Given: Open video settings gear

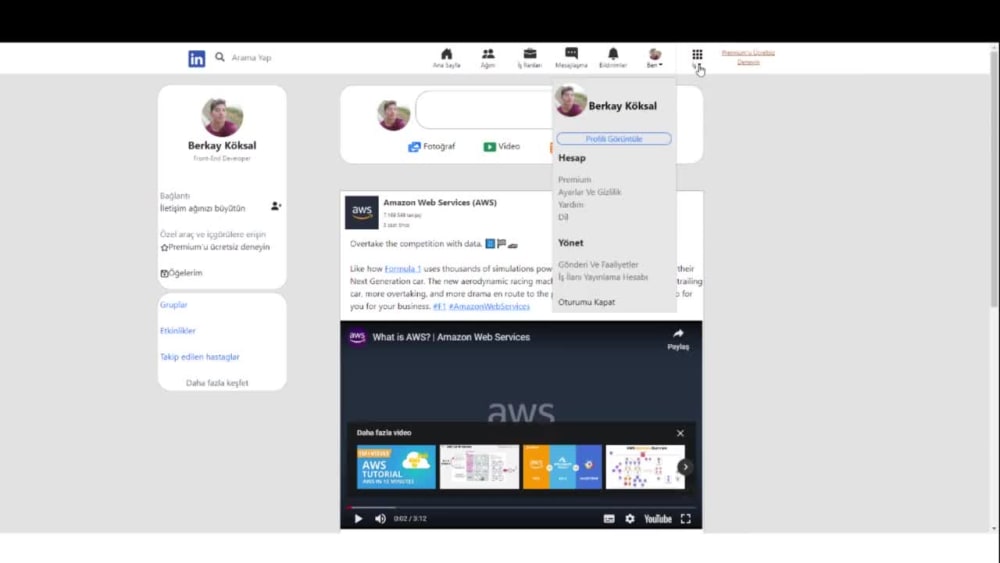Looking at the screenshot, I should (x=630, y=519).
